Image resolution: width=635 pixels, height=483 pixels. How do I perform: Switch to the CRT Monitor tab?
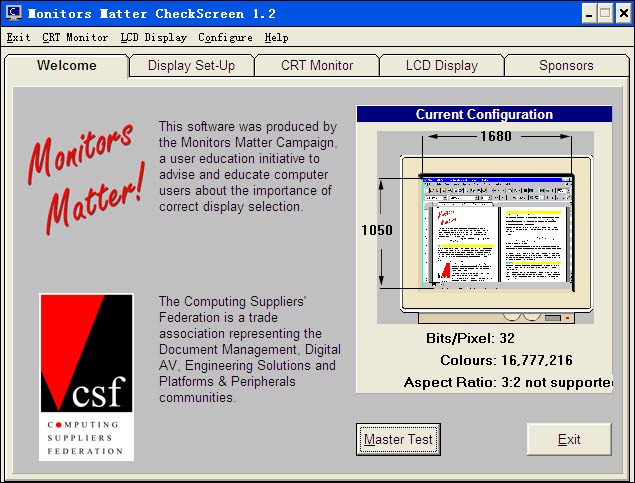point(317,66)
